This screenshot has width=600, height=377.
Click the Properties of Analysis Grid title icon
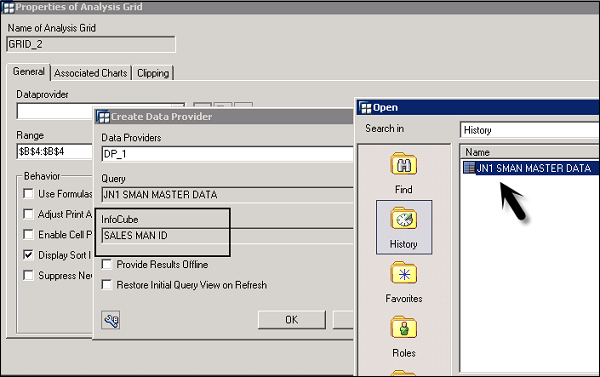[8, 7]
